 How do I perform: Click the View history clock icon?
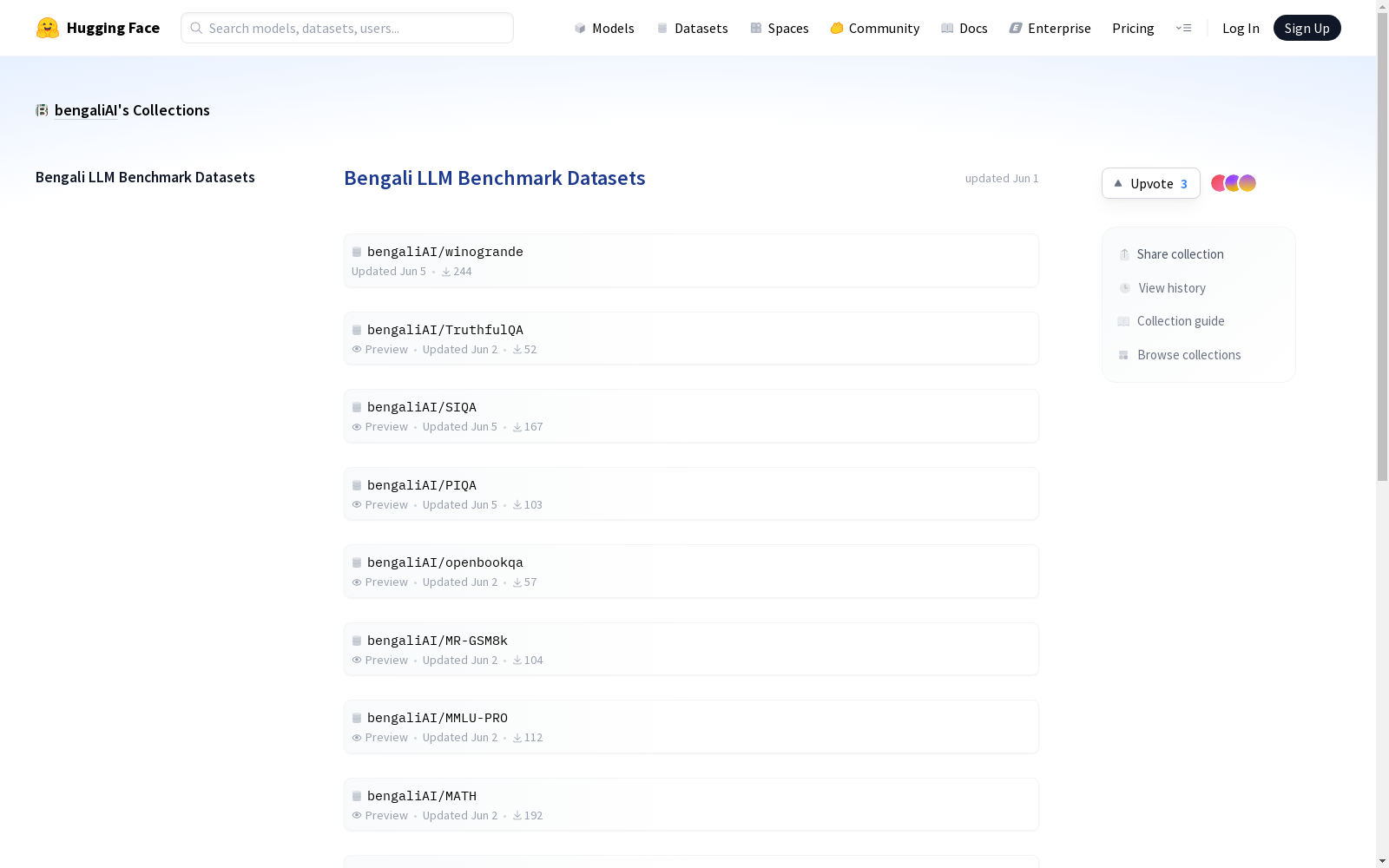point(1125,288)
